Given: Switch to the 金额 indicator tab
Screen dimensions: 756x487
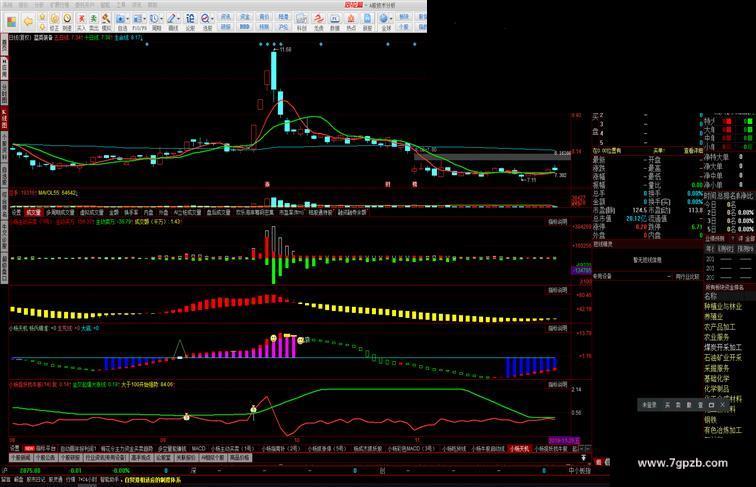Looking at the screenshot, I should [x=114, y=212].
